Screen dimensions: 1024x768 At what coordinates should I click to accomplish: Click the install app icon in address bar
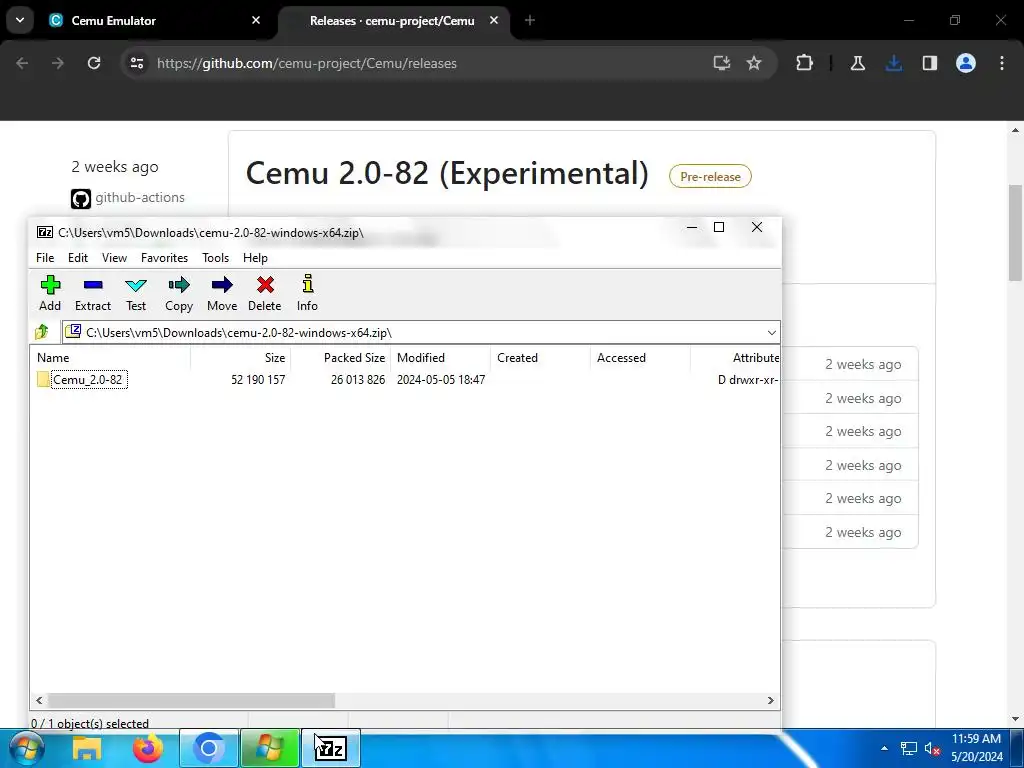pyautogui.click(x=722, y=63)
